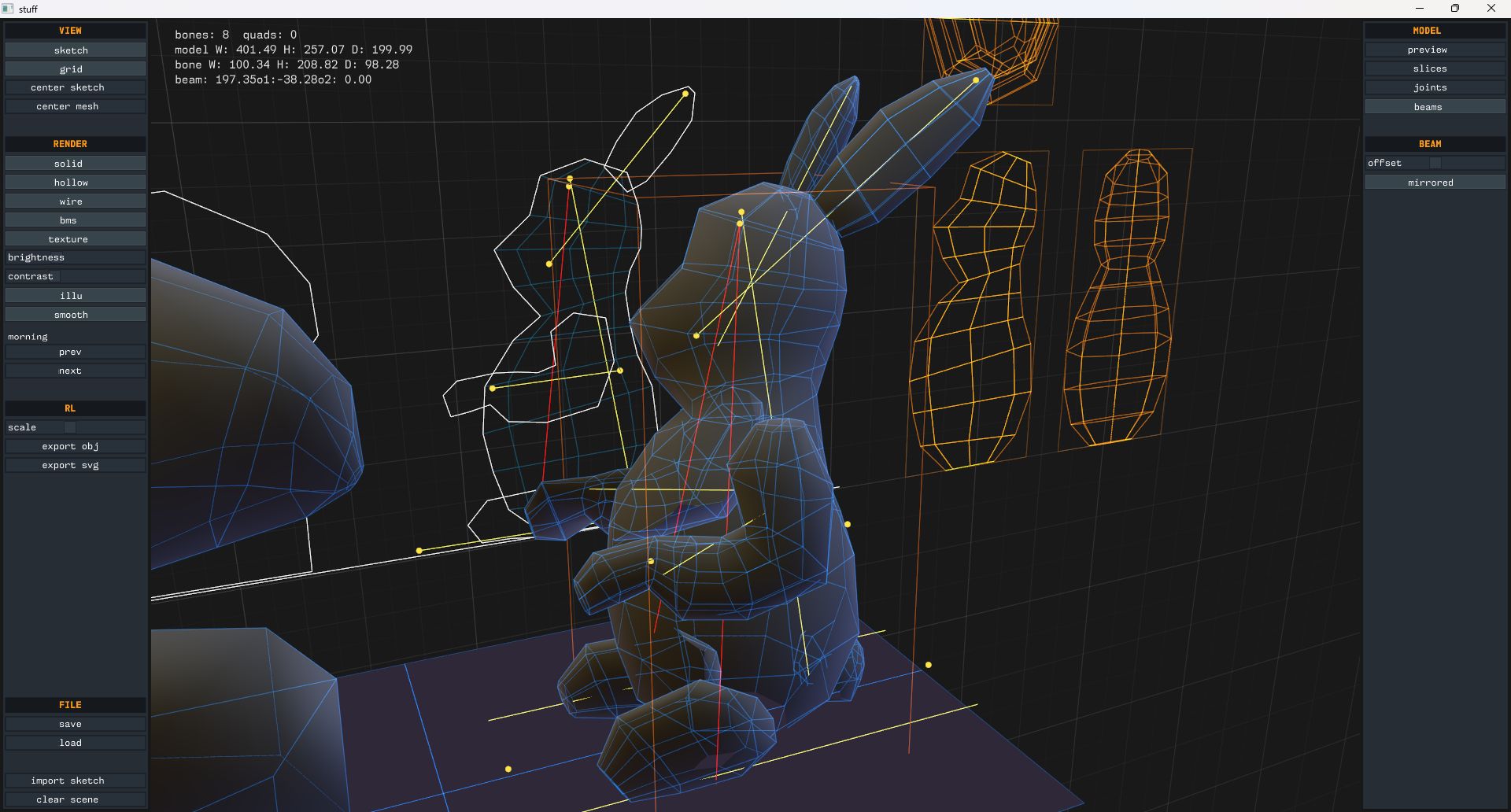Screen dimensions: 1511x812
Task: Toggle the sketch view button
Action: point(75,50)
